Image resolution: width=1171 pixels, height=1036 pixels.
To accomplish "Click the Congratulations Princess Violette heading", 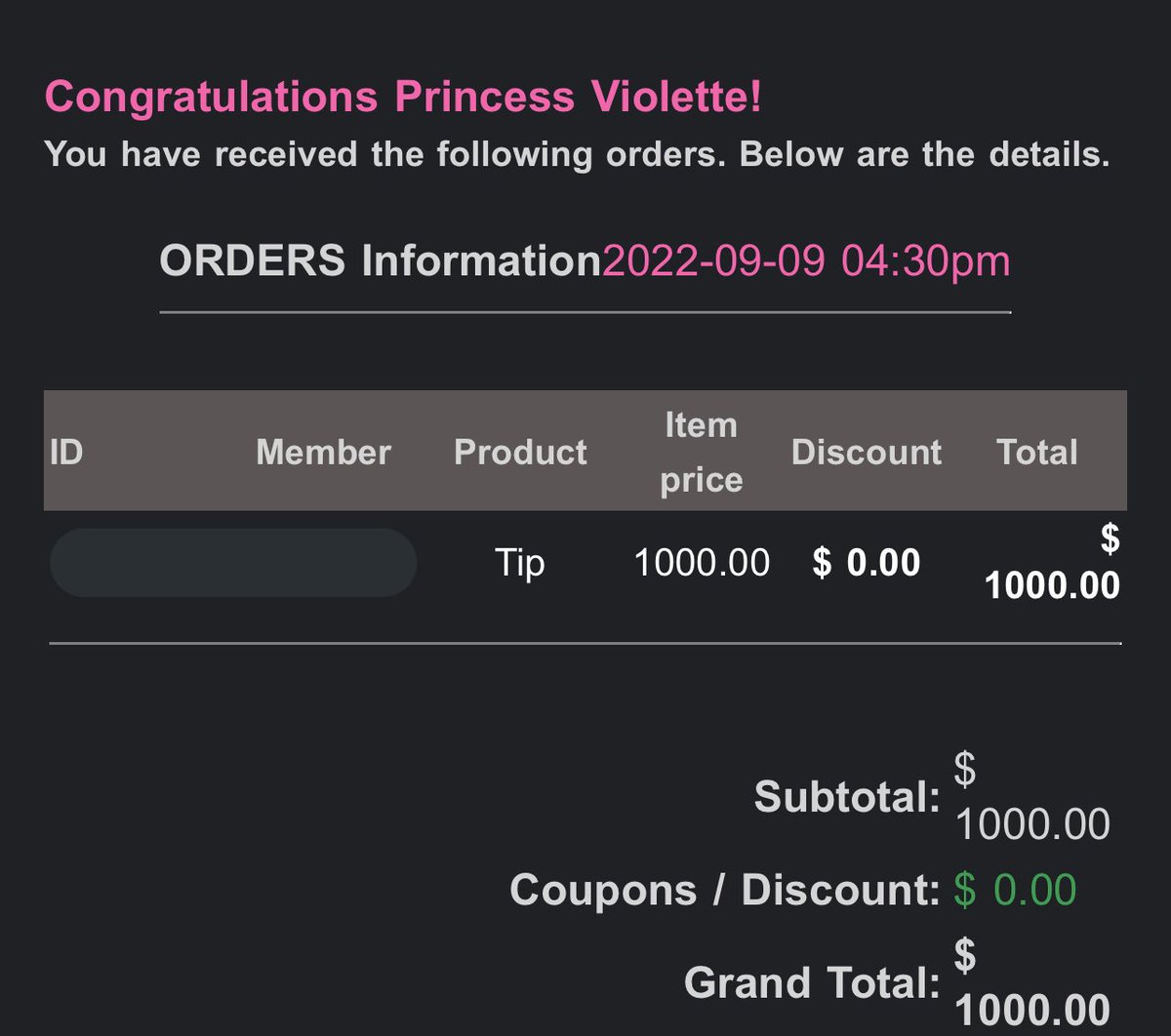I will tap(403, 98).
